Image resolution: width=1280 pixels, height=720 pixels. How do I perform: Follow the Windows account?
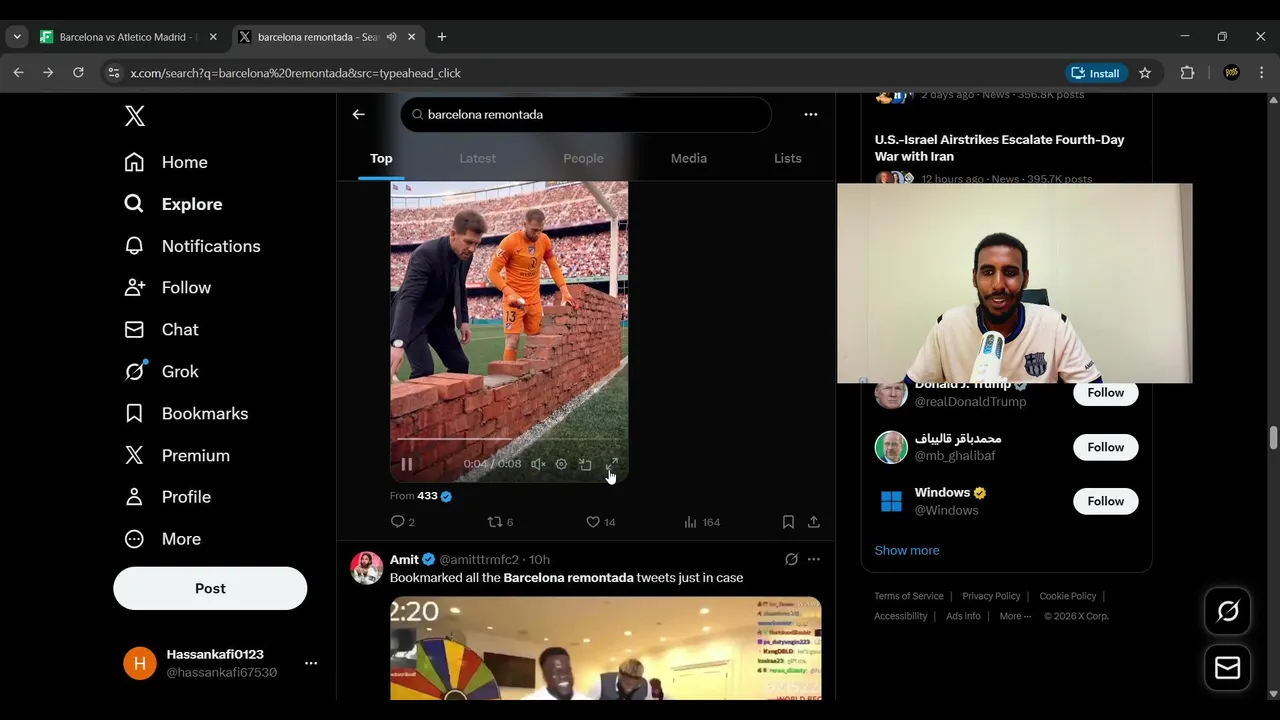point(1106,501)
